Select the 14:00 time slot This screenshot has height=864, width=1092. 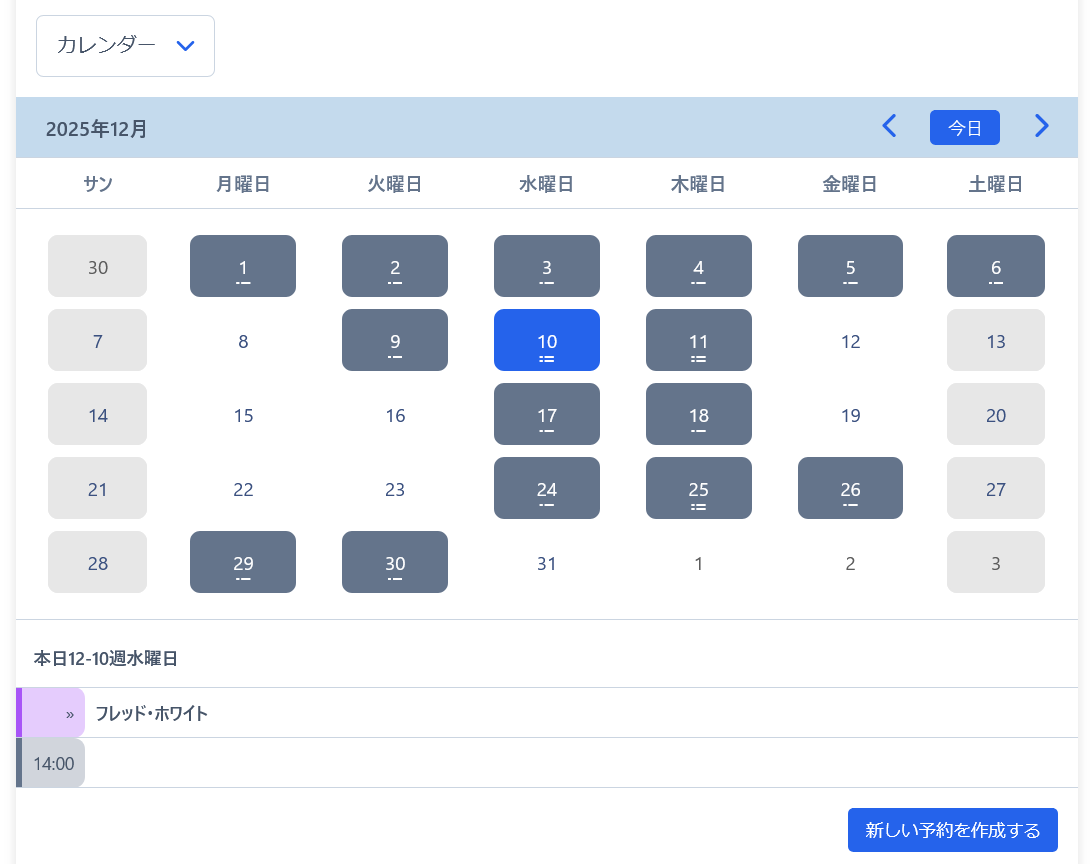[53, 764]
